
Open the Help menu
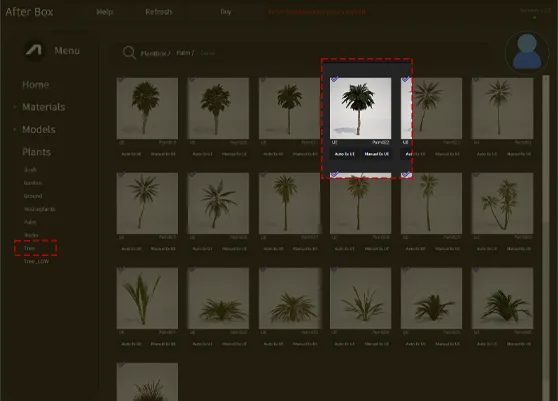105,12
